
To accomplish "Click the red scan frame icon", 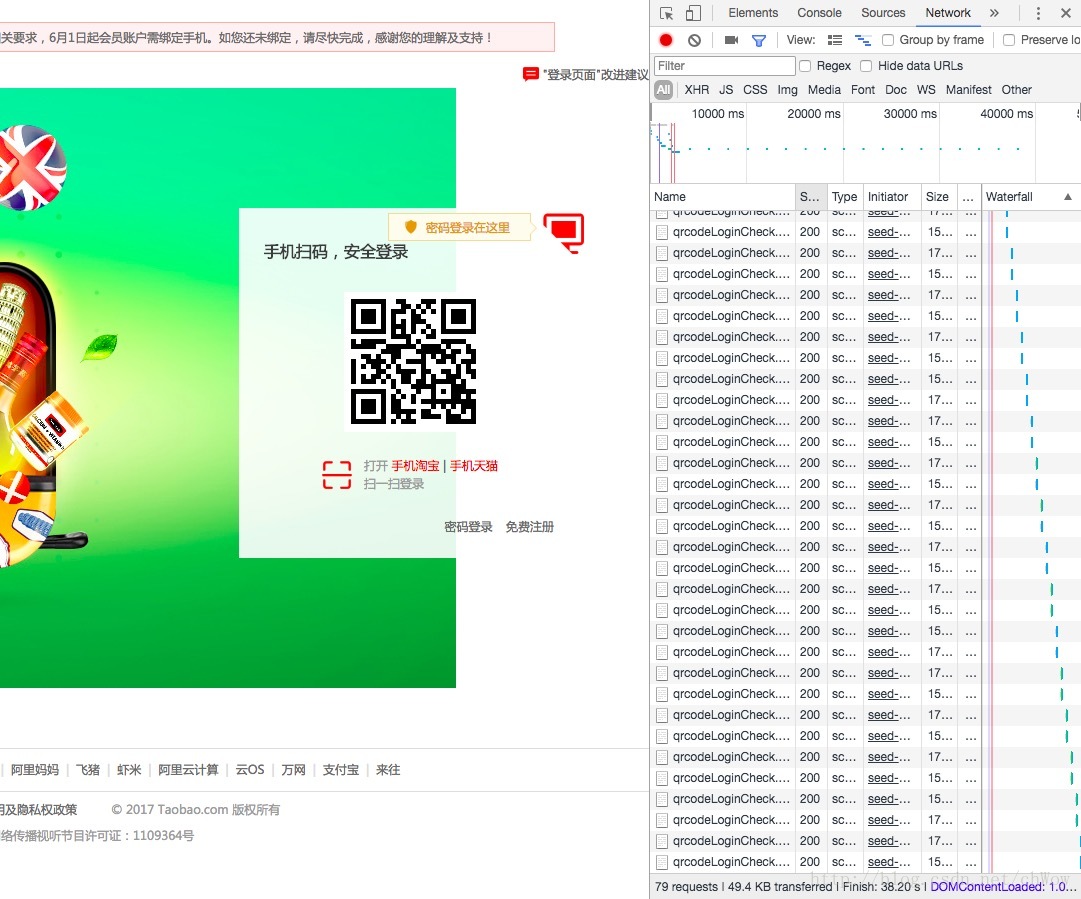I will (x=337, y=475).
